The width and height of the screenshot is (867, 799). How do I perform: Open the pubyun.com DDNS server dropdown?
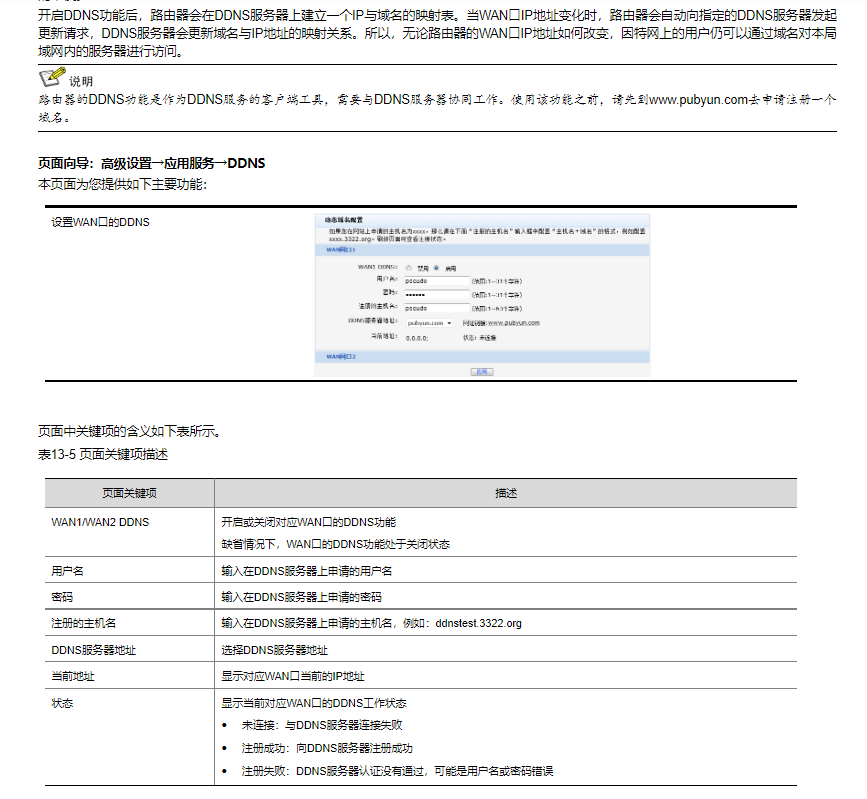430,323
